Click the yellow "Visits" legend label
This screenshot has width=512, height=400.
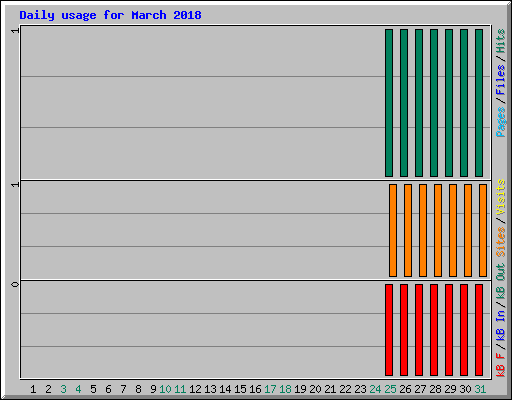[x=500, y=197]
